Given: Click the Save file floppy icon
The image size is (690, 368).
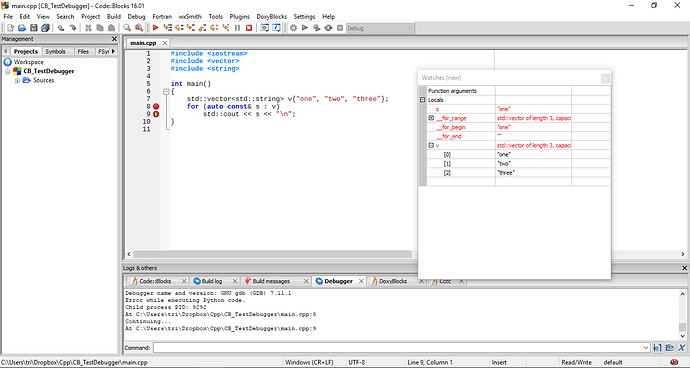Looking at the screenshot, I should [34, 28].
